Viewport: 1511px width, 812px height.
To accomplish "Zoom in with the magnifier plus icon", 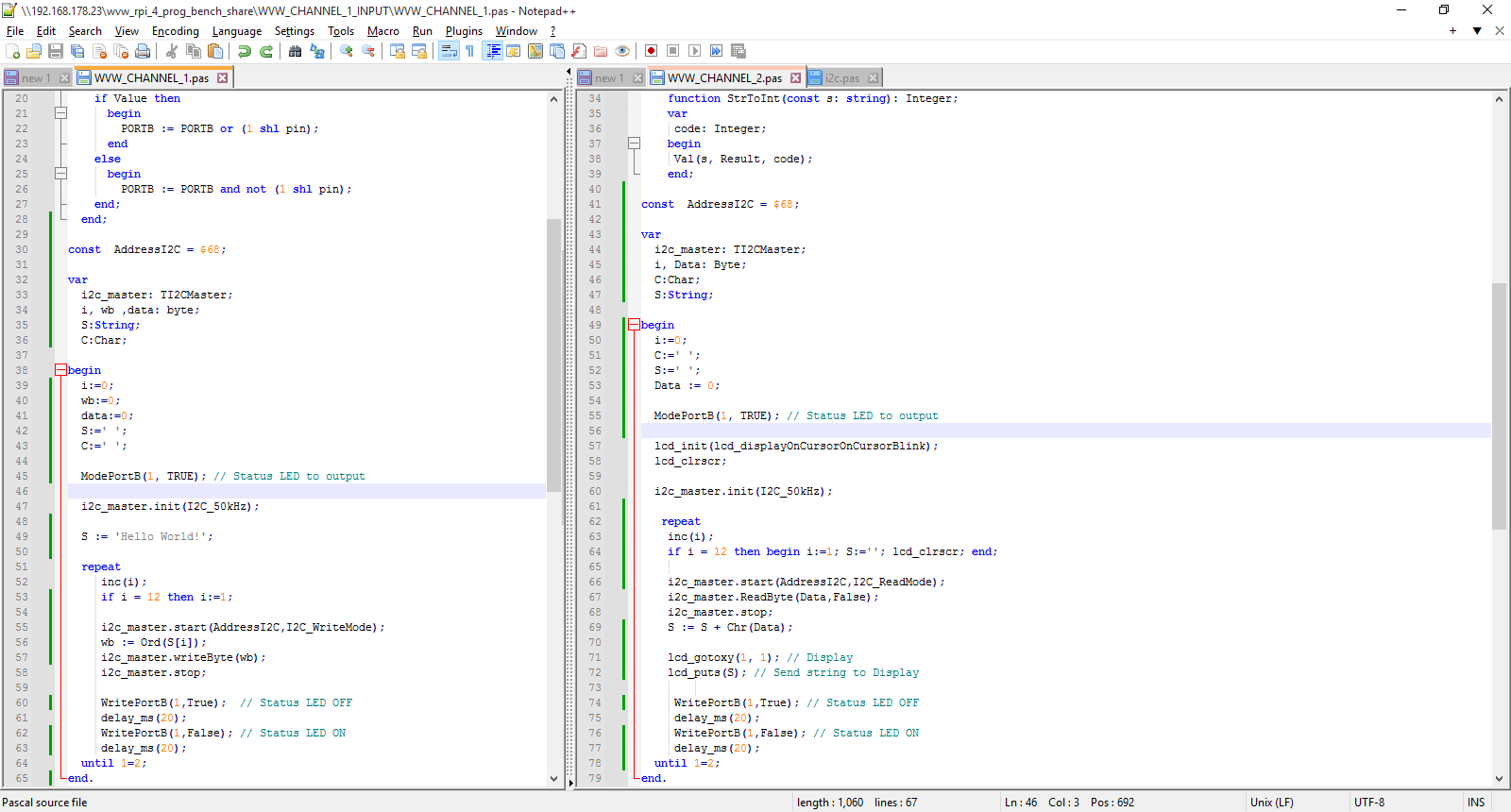I will point(347,51).
